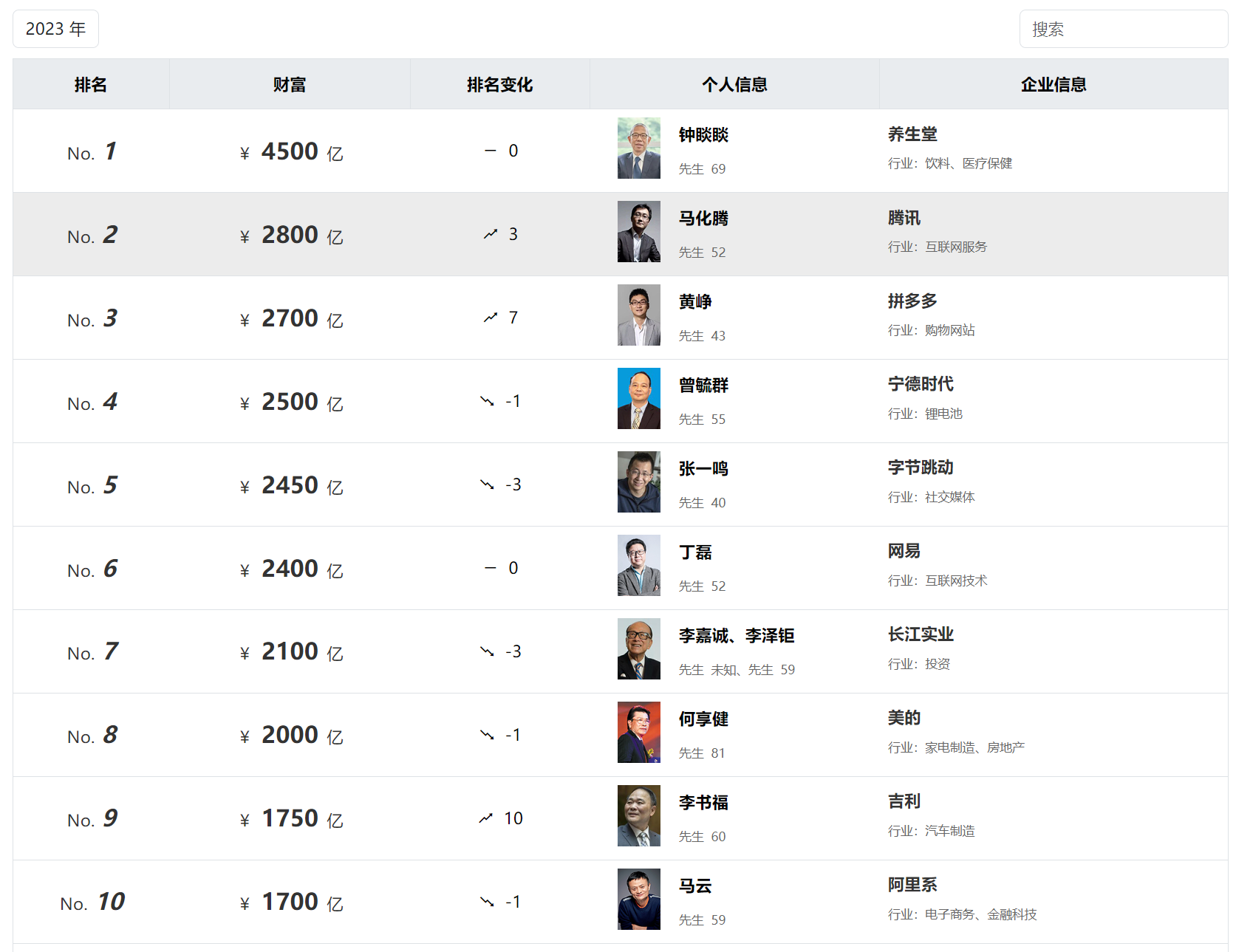Click the 排名变化 column header
The width and height of the screenshot is (1236, 952).
[499, 85]
